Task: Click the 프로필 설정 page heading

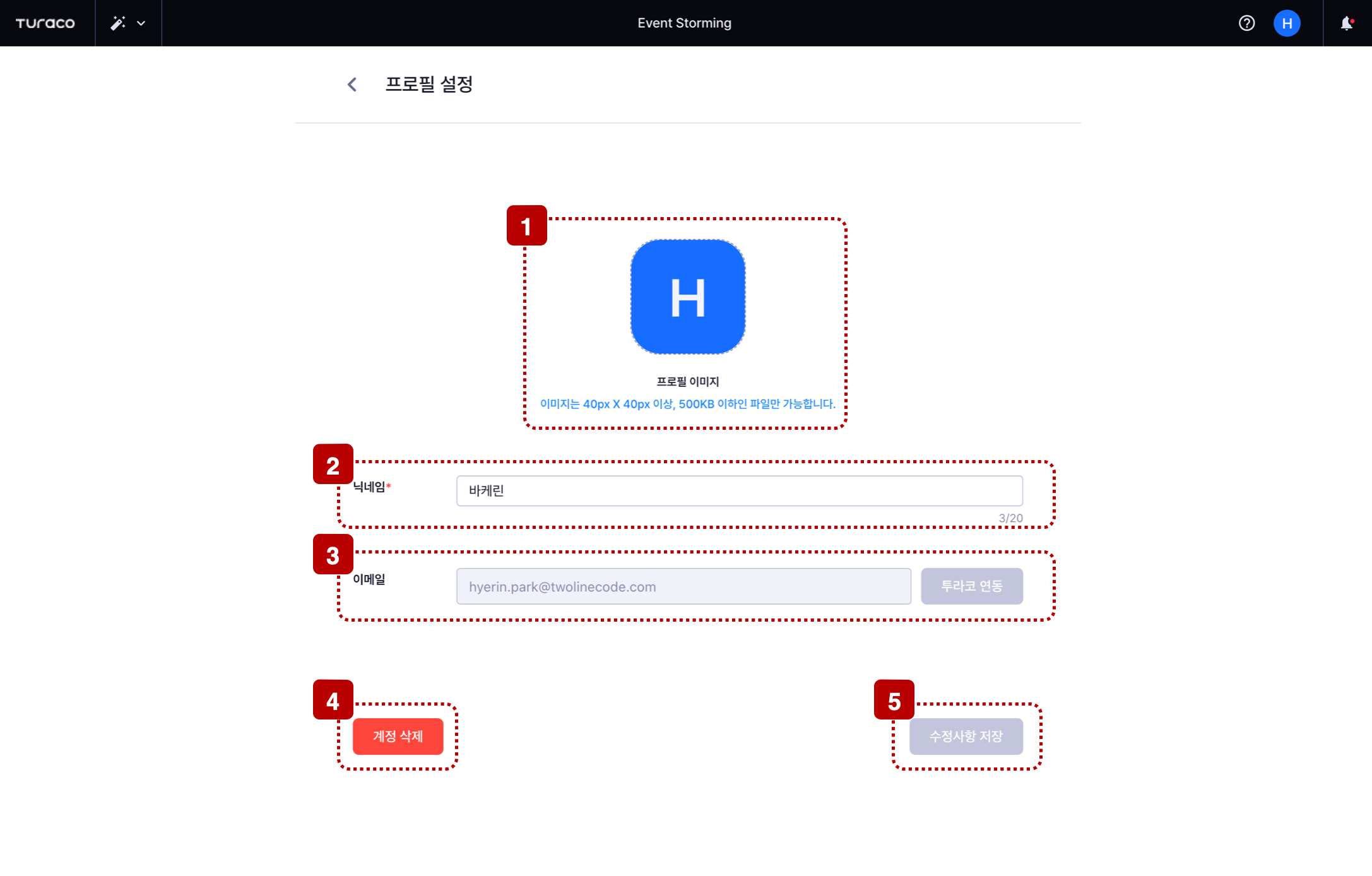Action: 429,85
